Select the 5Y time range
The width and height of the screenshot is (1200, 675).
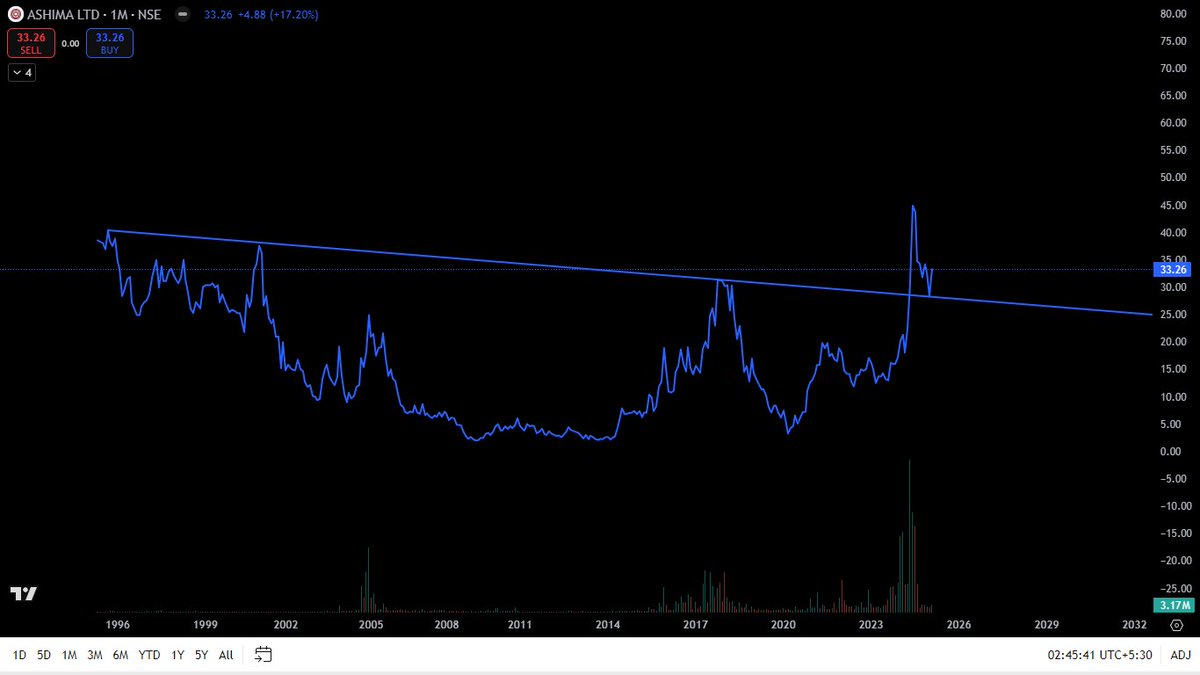click(x=201, y=655)
